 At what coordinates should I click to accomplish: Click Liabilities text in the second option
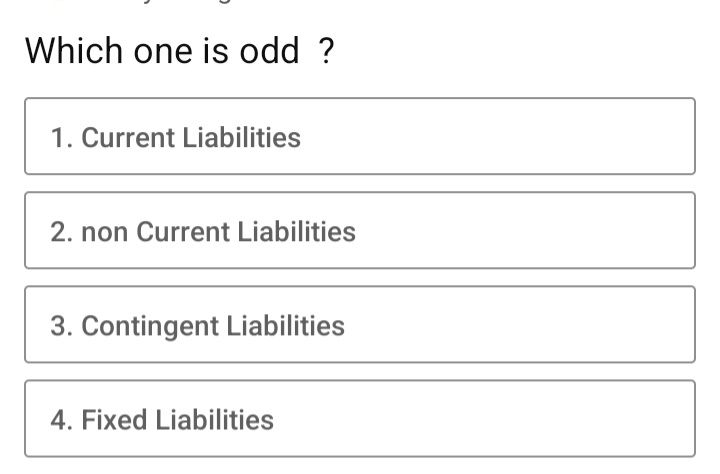point(297,231)
